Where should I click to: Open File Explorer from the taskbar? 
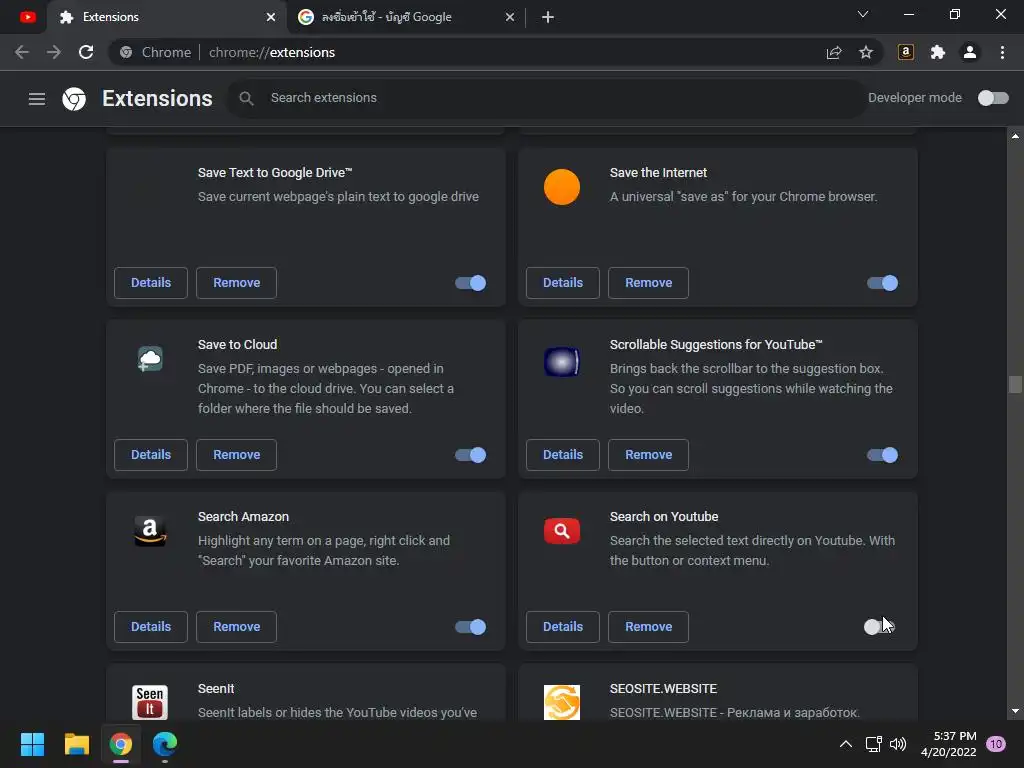click(76, 744)
